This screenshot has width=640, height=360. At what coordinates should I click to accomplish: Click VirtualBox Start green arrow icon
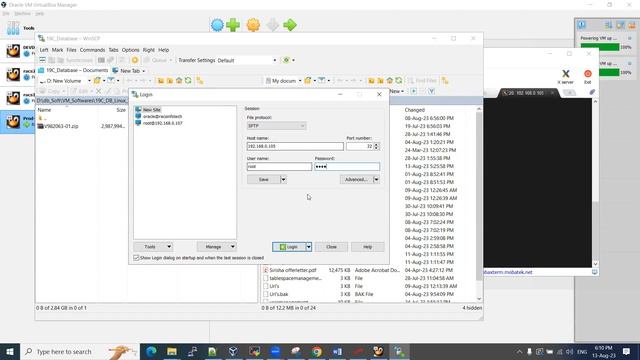click(290, 25)
